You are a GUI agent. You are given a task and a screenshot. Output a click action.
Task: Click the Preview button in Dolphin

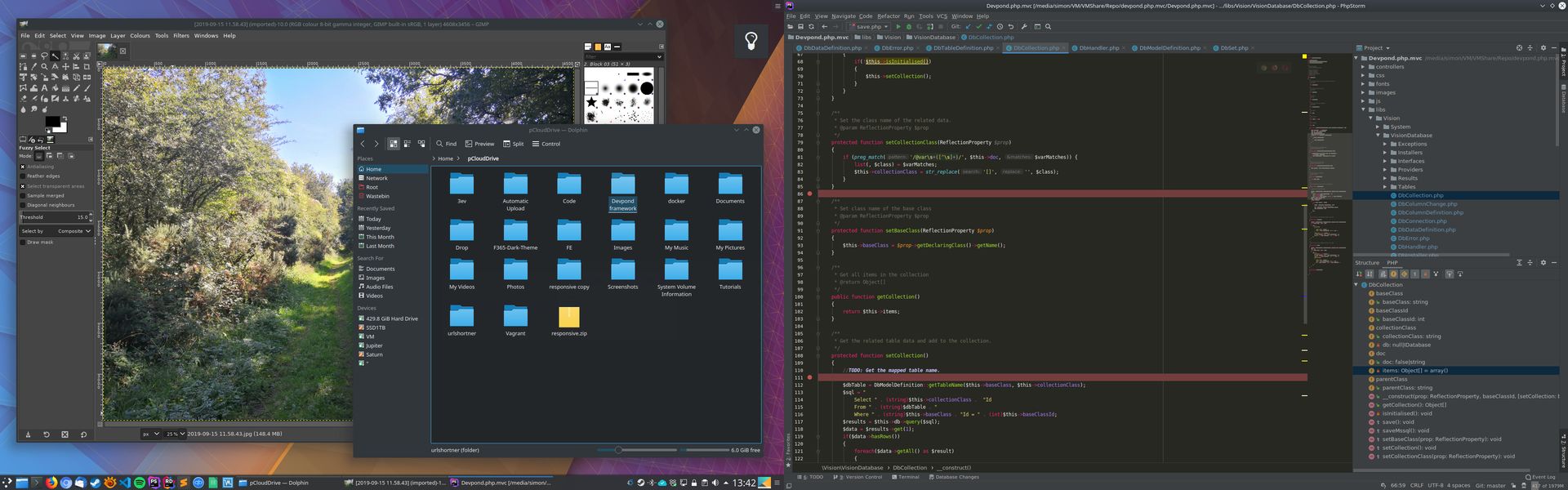(479, 144)
